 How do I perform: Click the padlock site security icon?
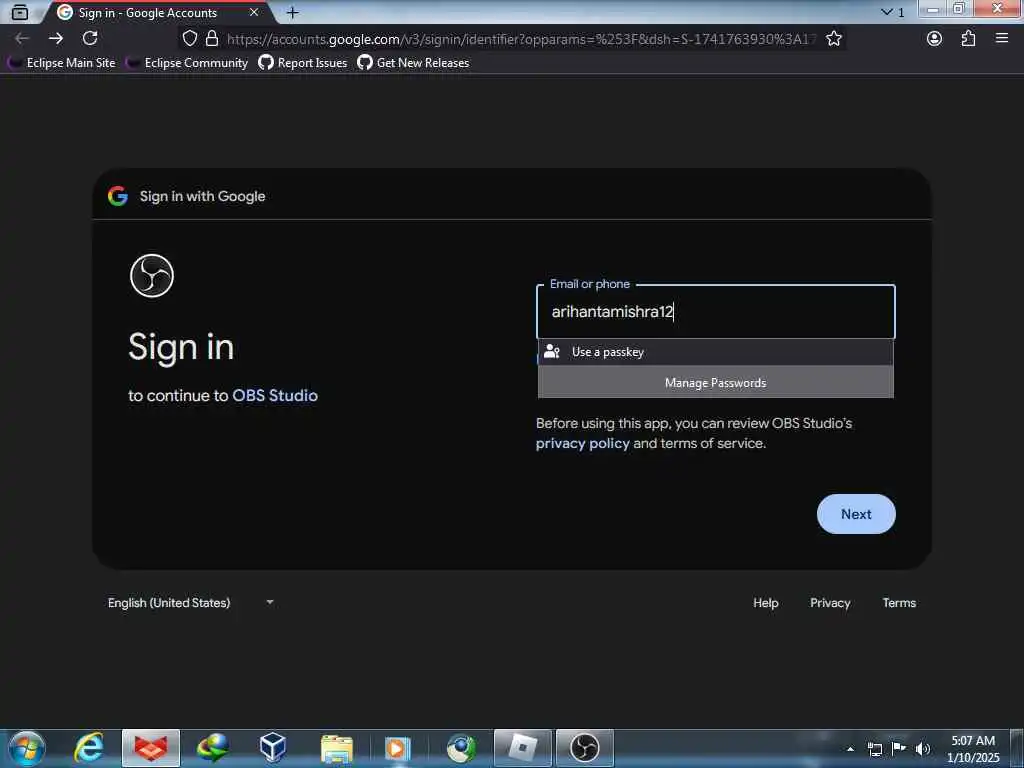coord(212,39)
